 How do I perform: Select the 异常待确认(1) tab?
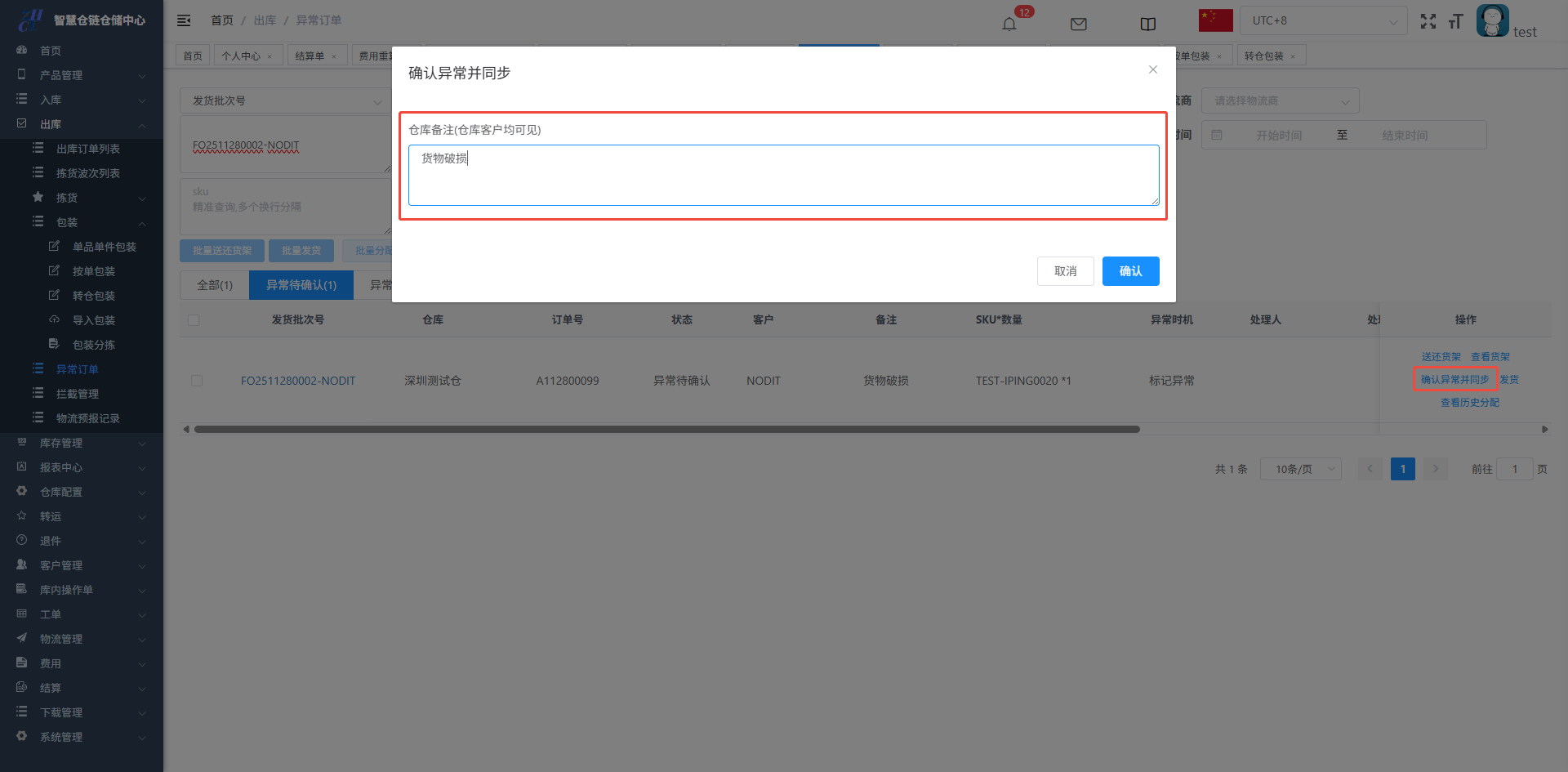click(x=301, y=285)
